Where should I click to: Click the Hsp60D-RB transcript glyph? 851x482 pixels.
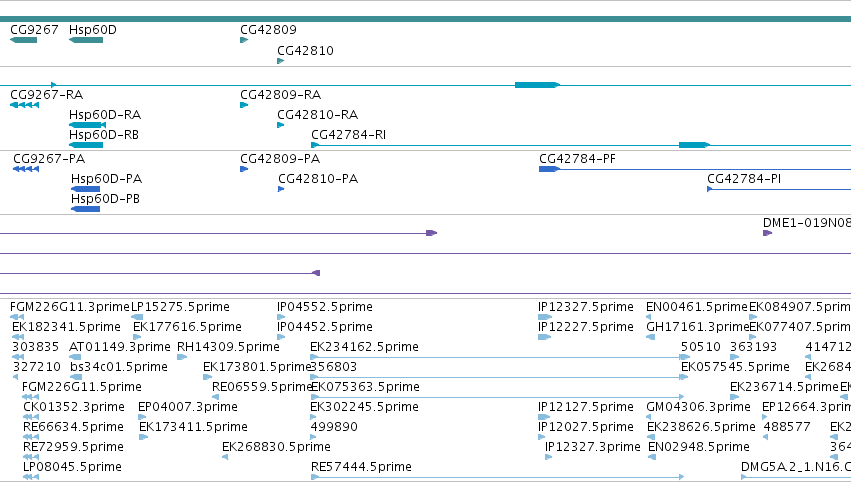tap(86, 145)
